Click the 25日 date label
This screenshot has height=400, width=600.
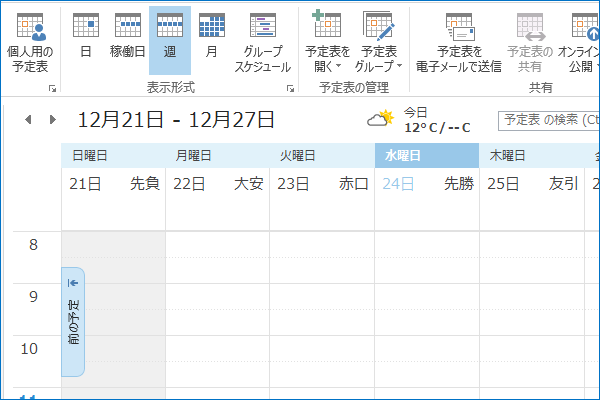pos(503,184)
